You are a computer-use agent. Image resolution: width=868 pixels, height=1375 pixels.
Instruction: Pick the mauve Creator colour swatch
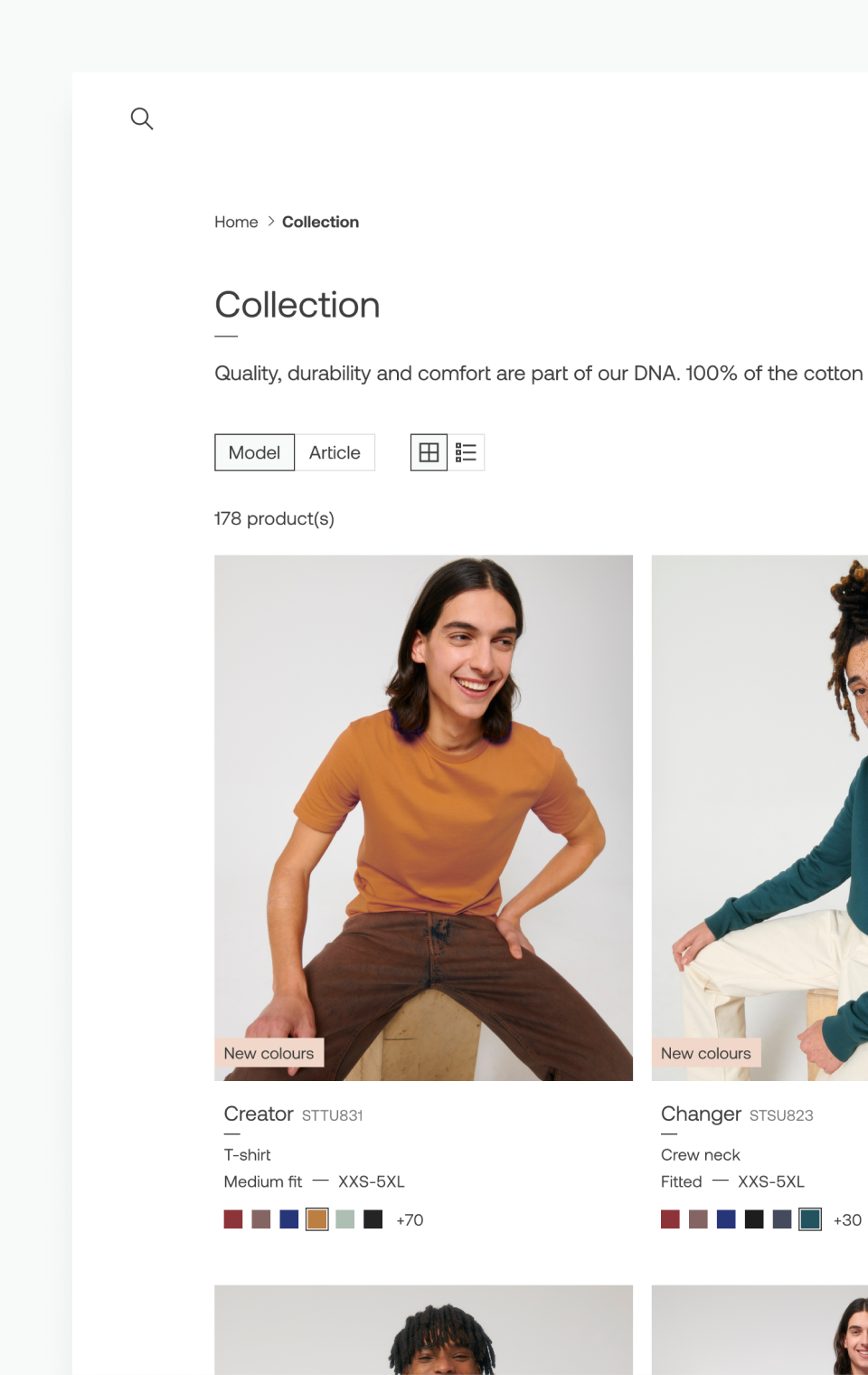(261, 1219)
